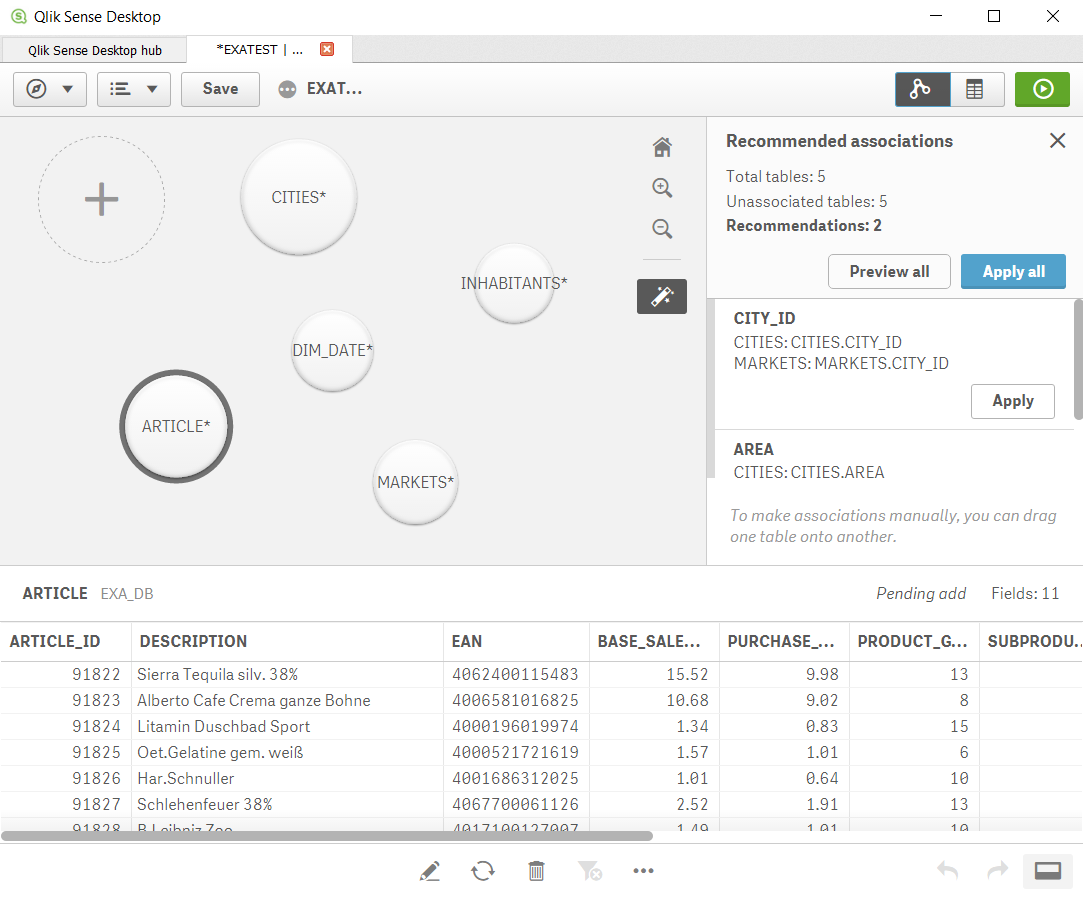This screenshot has width=1083, height=898.
Task: Switch to Tables view
Action: 973,89
